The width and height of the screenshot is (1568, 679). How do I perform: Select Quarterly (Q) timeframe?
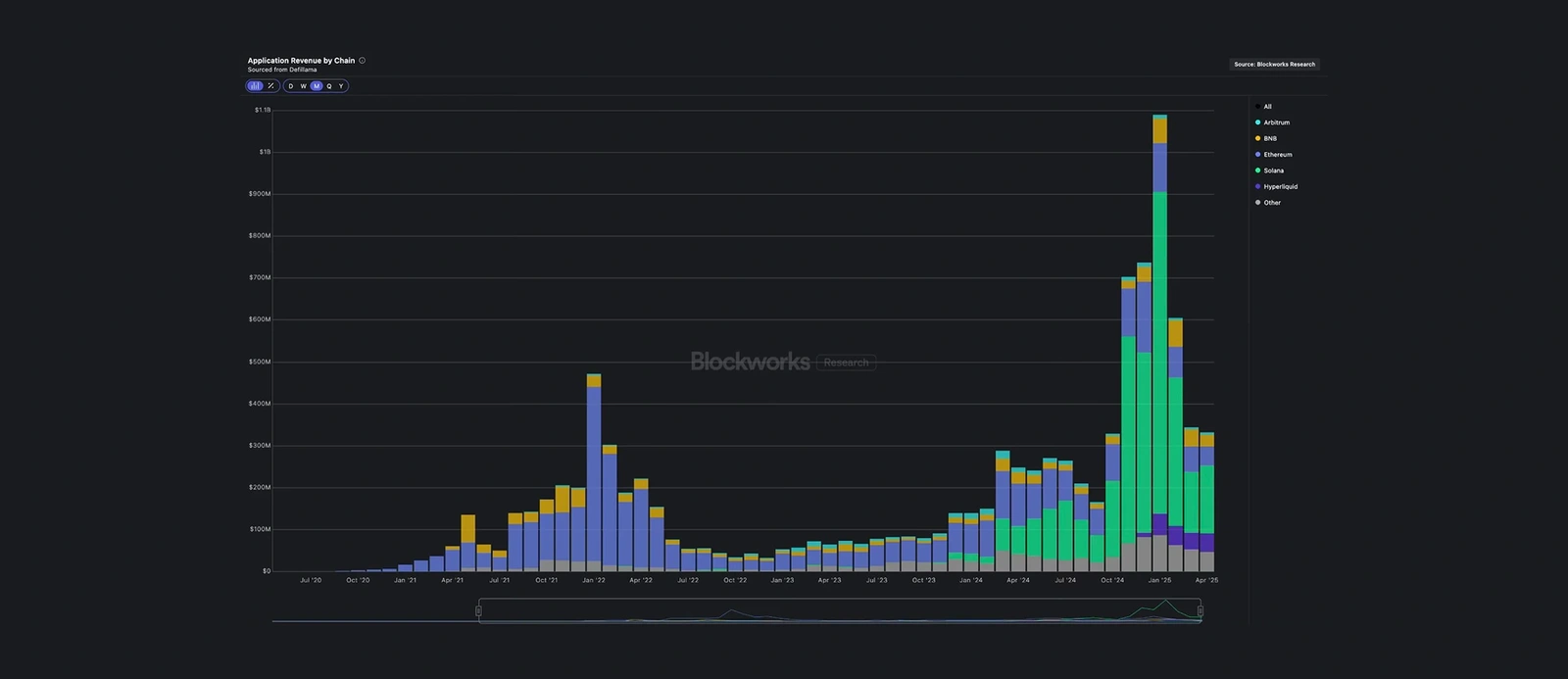click(329, 86)
